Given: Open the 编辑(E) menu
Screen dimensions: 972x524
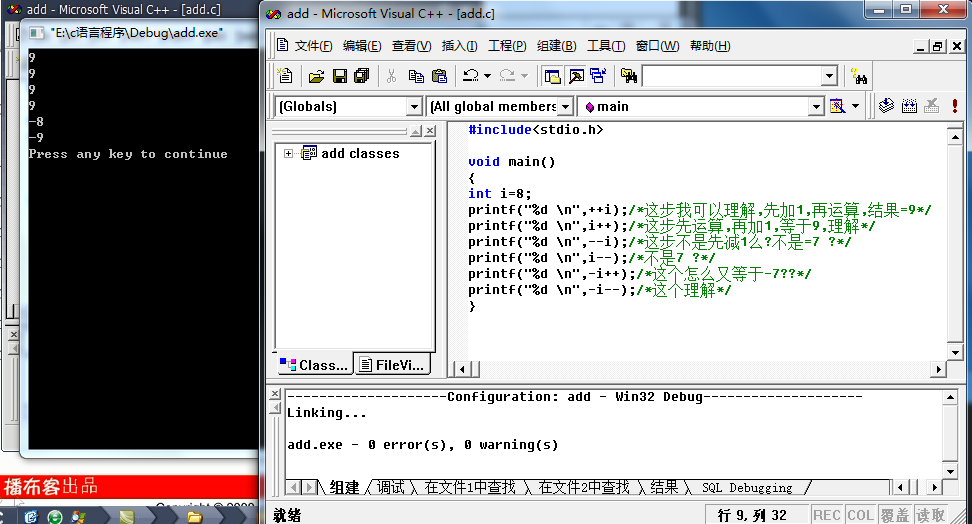Looking at the screenshot, I should pos(362,46).
